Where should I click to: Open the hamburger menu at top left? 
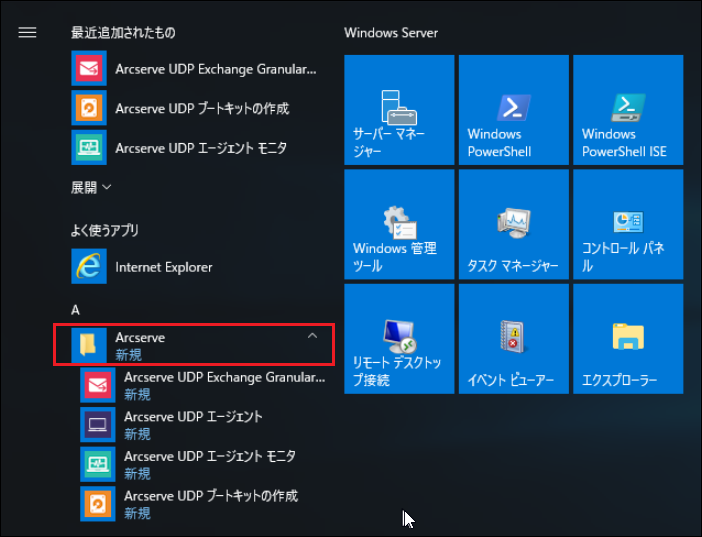pos(27,32)
